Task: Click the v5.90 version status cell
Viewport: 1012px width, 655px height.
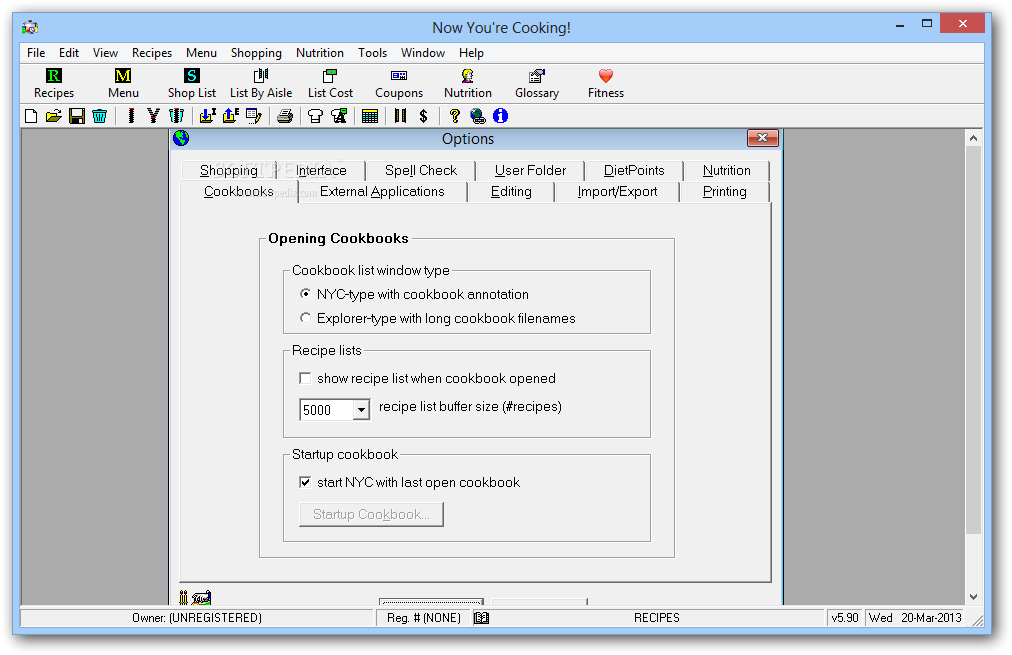Action: click(845, 618)
